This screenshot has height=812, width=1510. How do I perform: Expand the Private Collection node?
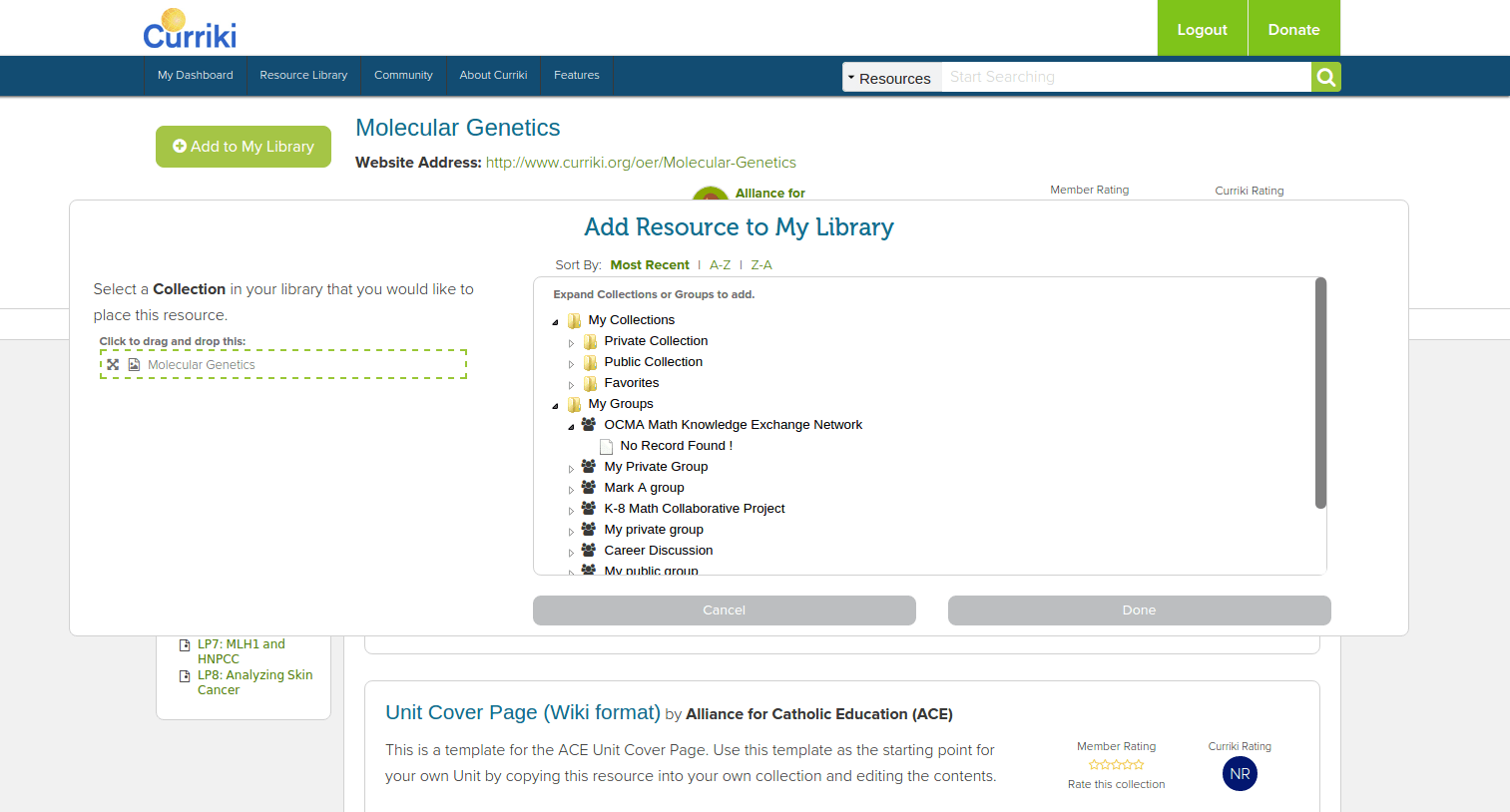click(x=572, y=343)
